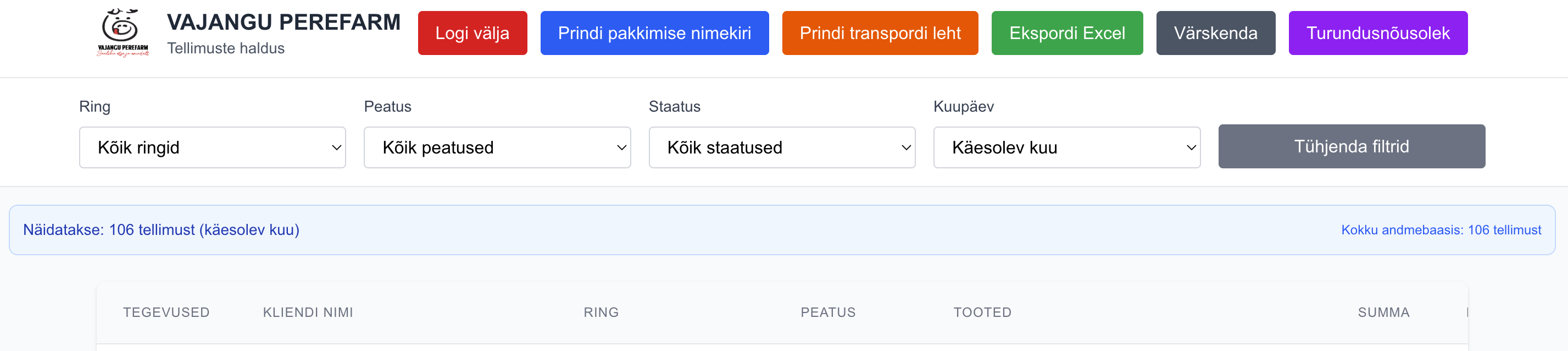Click the orange Prindi transpordi leht button
This screenshot has width=1568, height=351.
click(880, 34)
